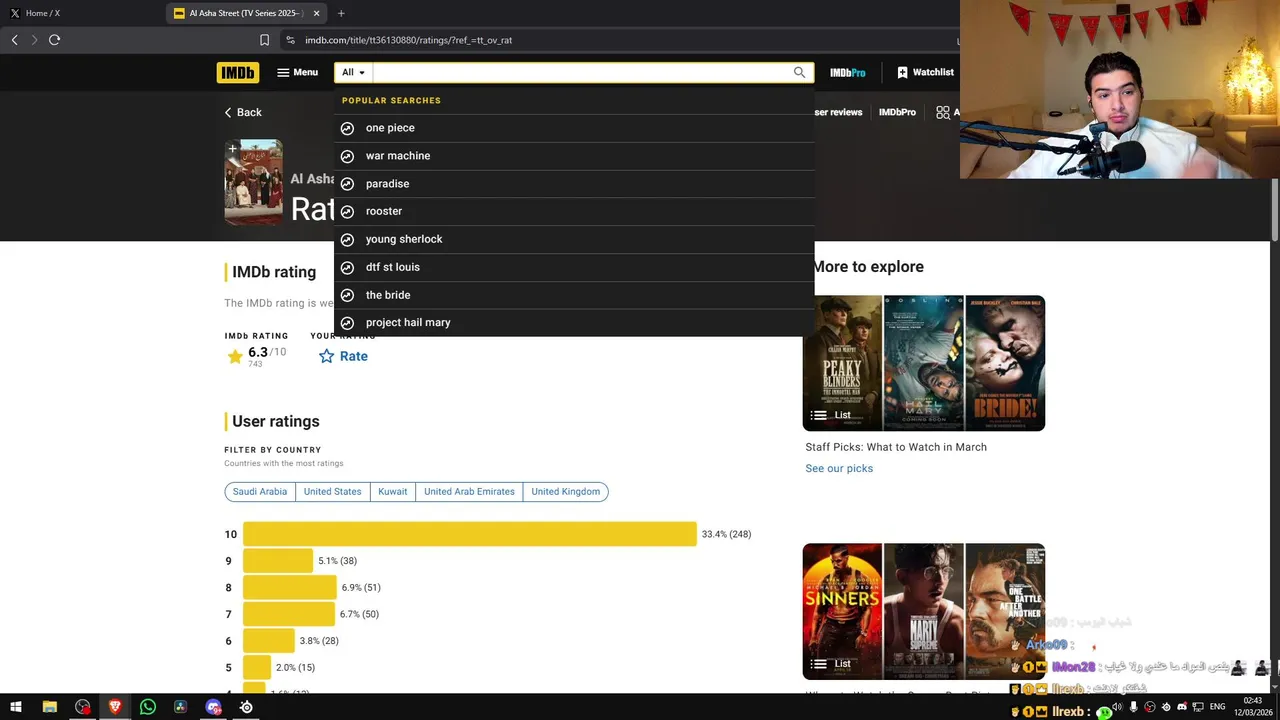Select the 'the bride' popular search
This screenshot has width=1280, height=720.
tap(574, 295)
